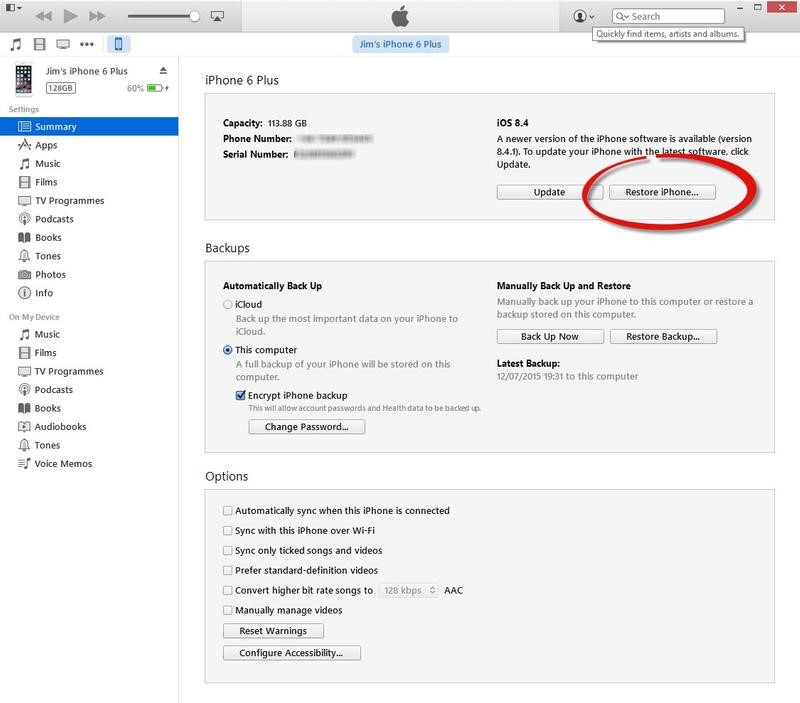Screen dimensions: 800x703
Task: Click the Books icon under Settings
Action: pos(24,238)
